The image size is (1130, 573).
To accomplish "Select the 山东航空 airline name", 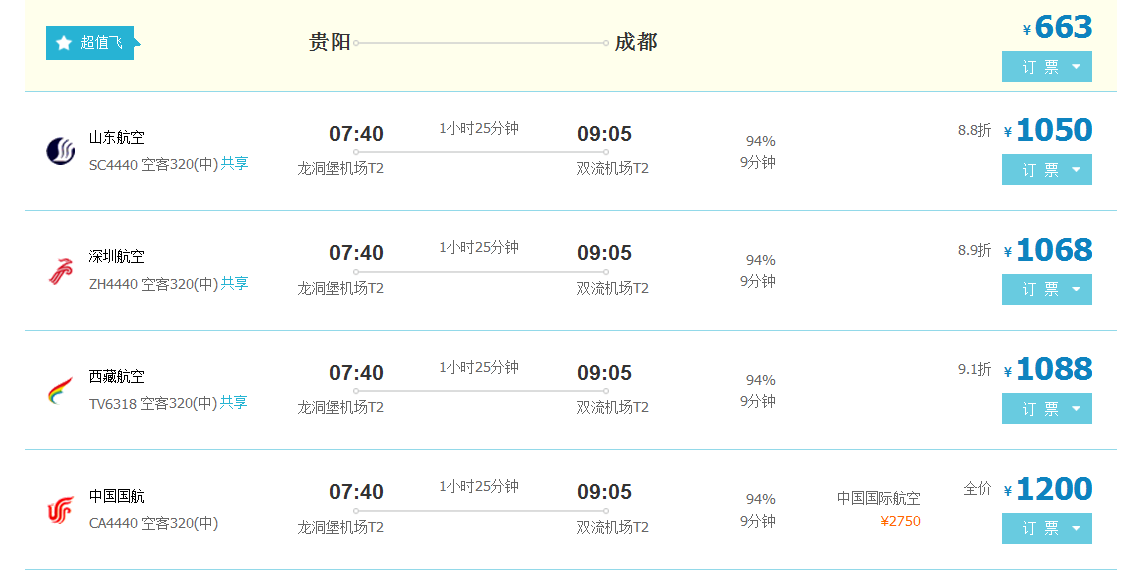I will 117,137.
